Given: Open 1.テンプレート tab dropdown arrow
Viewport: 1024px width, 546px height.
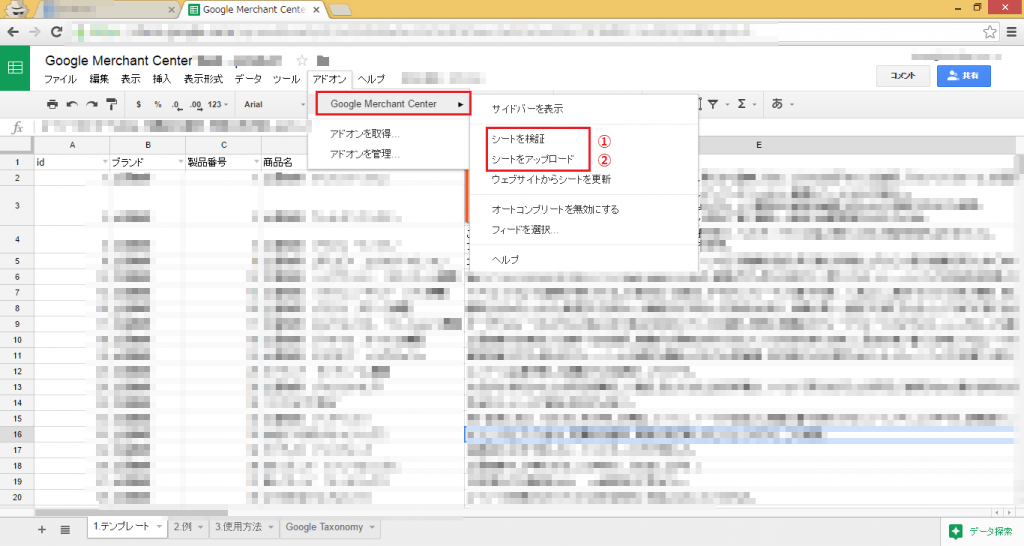Looking at the screenshot, I should click(x=159, y=527).
